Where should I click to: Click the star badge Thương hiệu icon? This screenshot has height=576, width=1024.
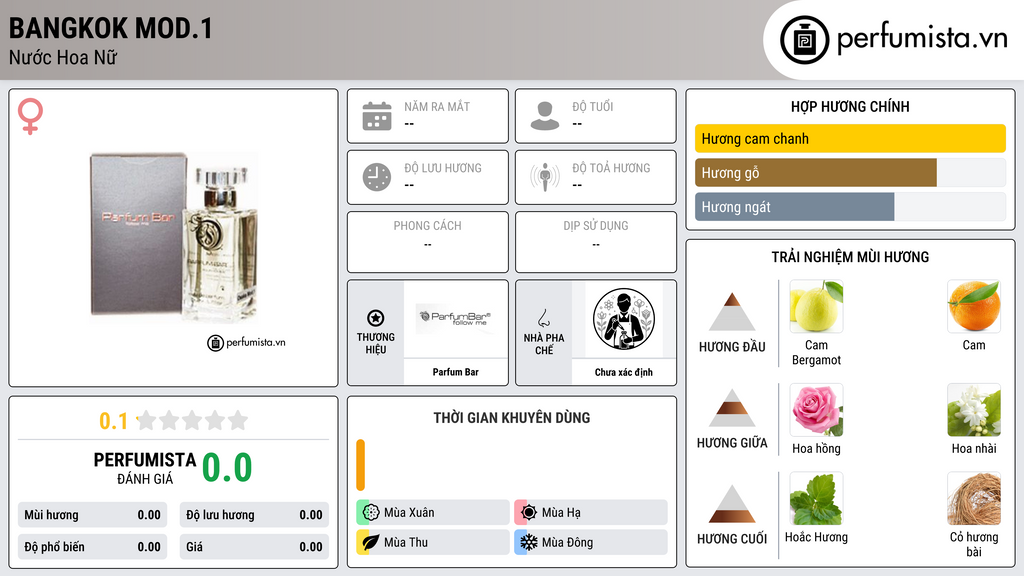point(376,318)
